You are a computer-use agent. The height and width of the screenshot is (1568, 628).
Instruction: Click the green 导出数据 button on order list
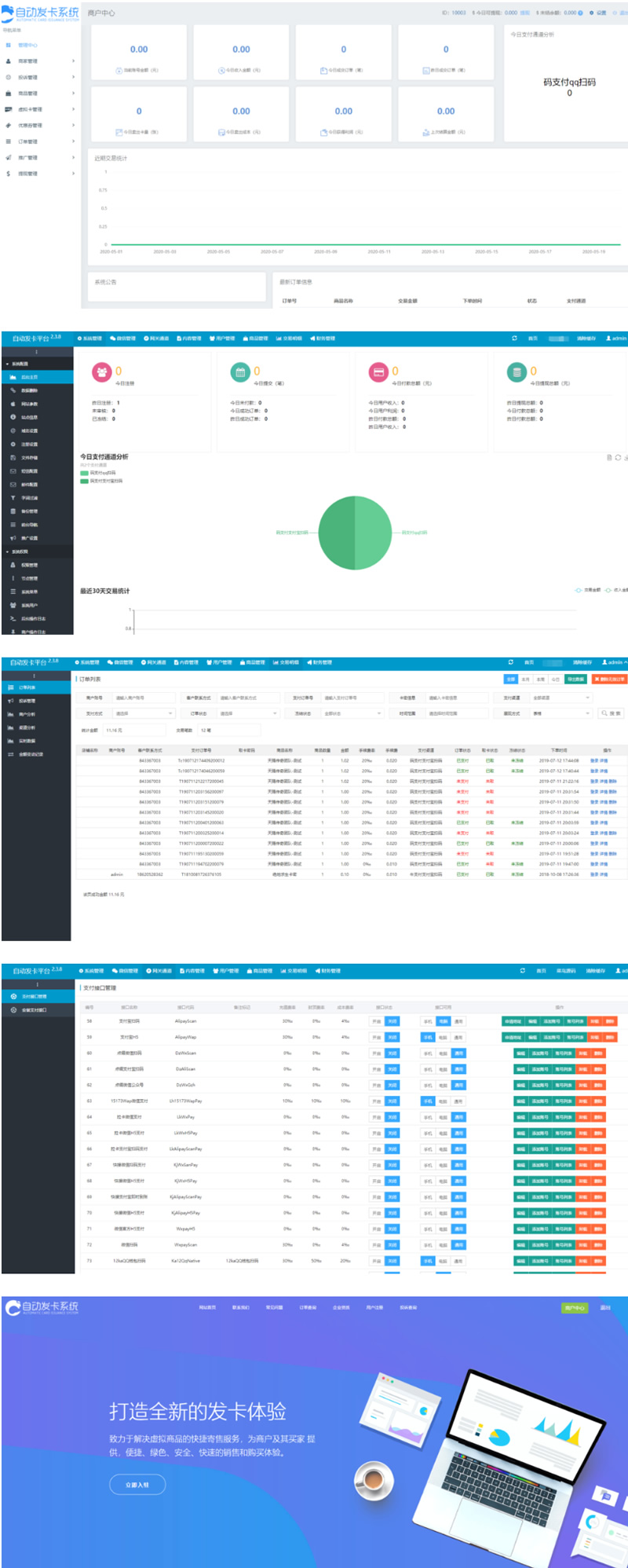[576, 680]
